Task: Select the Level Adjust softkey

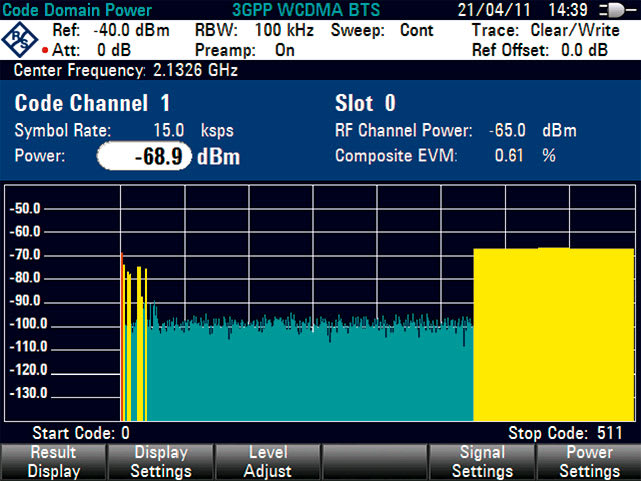Action: [x=268, y=462]
